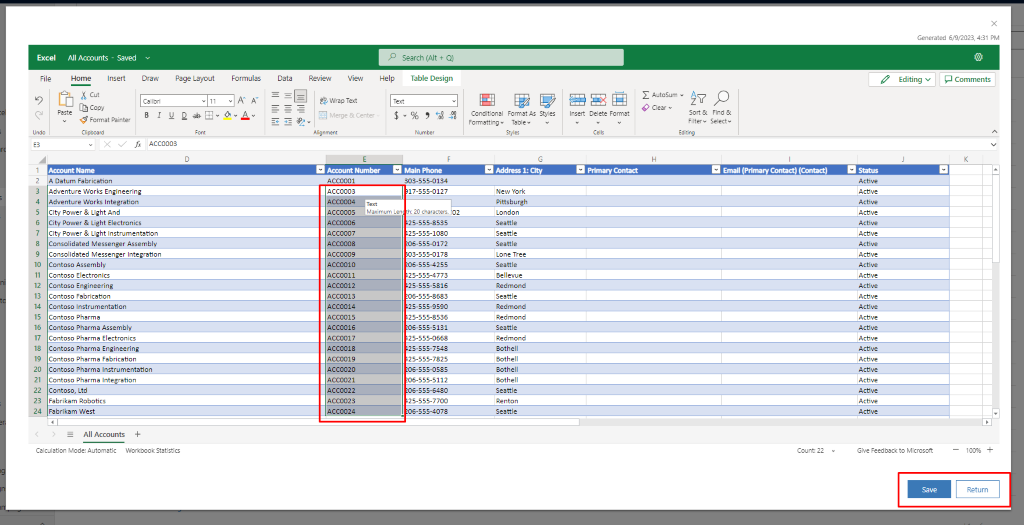Open settings gear in Excel title bar
This screenshot has width=1024, height=525.
point(978,58)
